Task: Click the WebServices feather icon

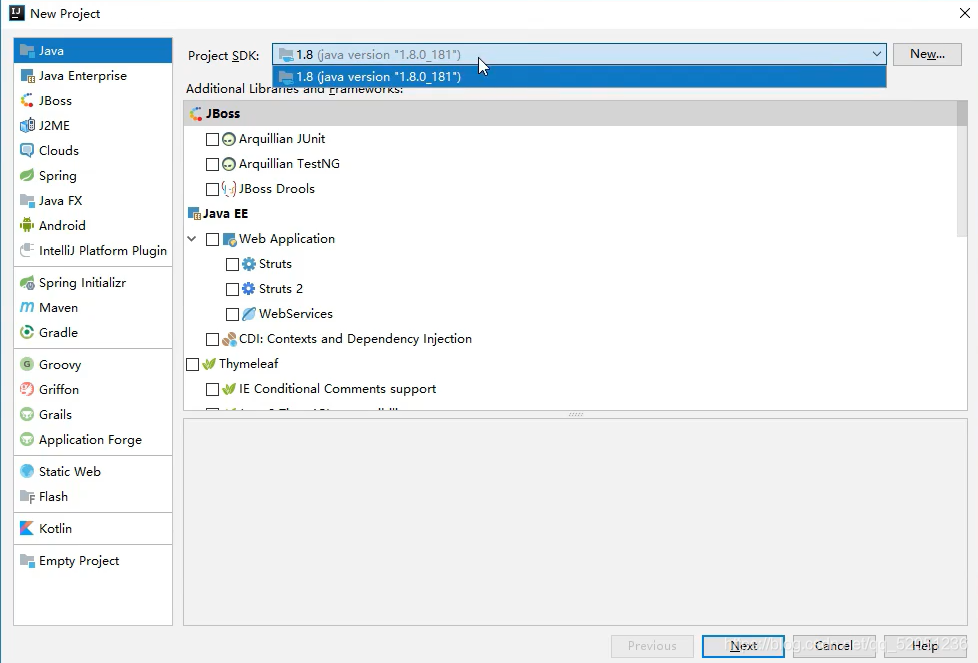Action: (x=249, y=314)
